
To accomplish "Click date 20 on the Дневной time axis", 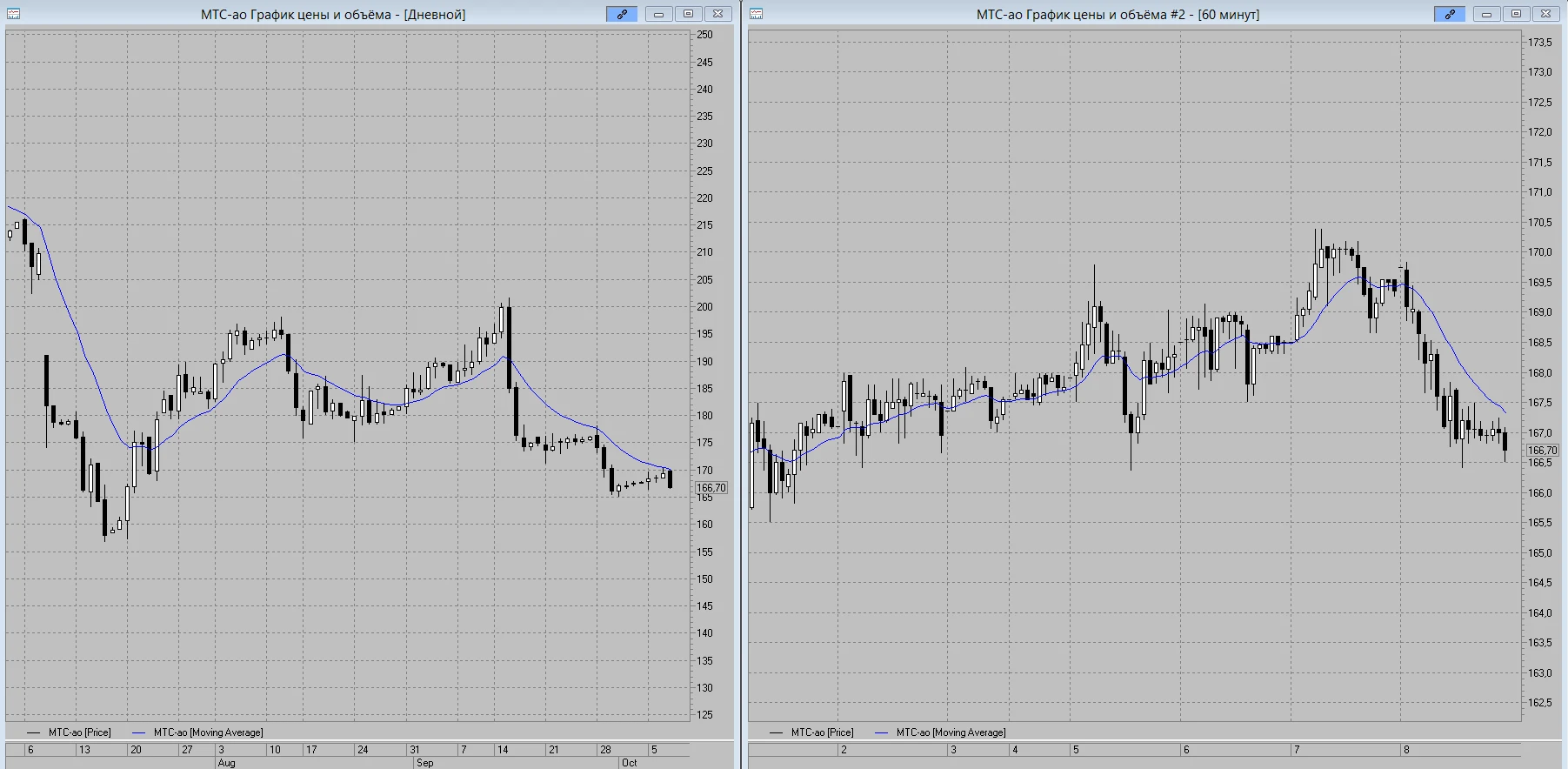I will 136,750.
